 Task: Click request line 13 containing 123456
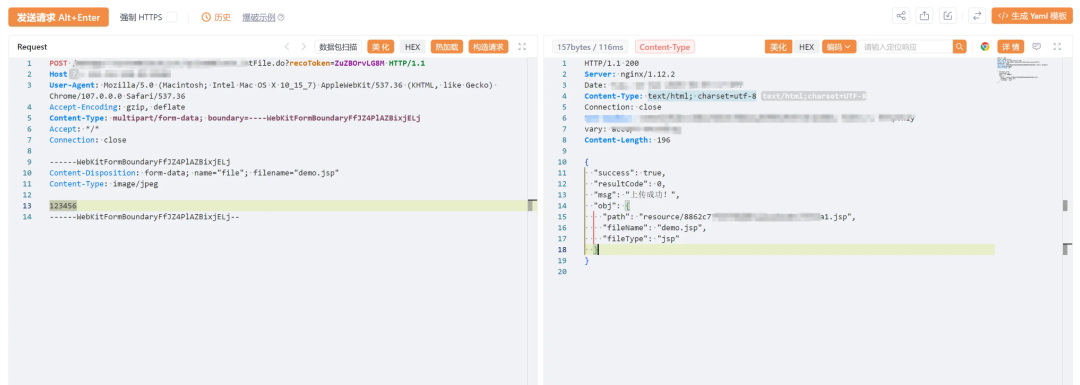(x=287, y=206)
